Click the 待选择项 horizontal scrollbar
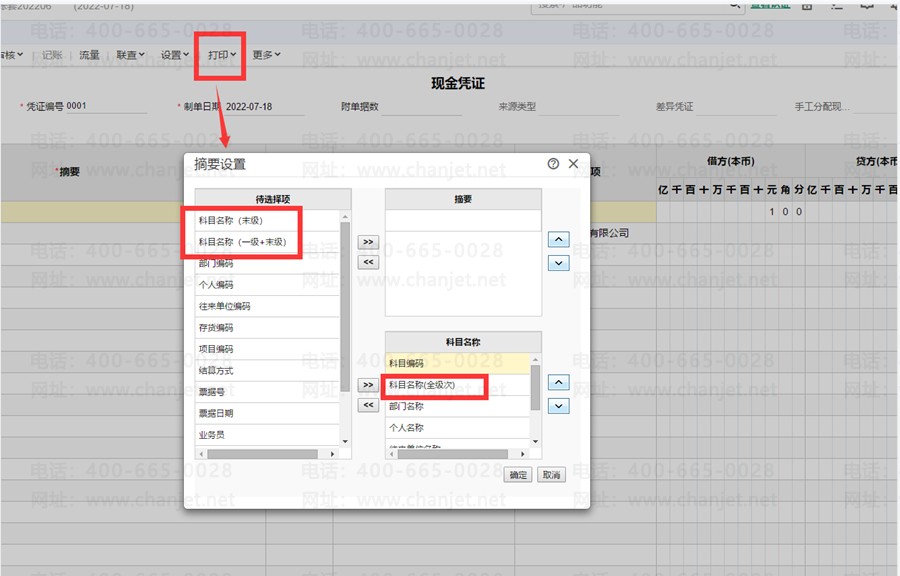 [x=267, y=454]
